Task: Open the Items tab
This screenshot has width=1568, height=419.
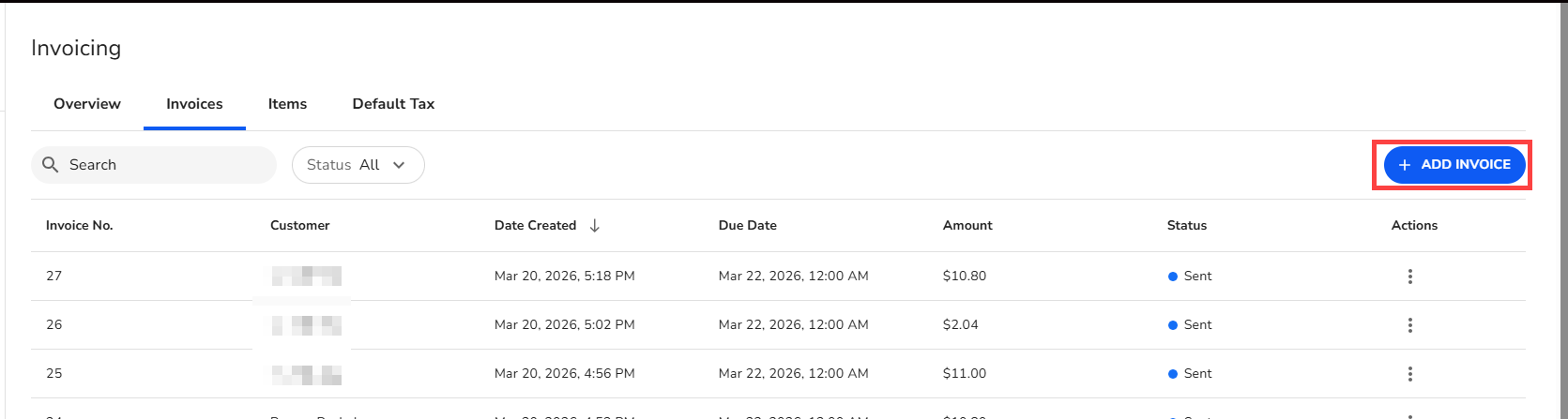Action: 287,104
